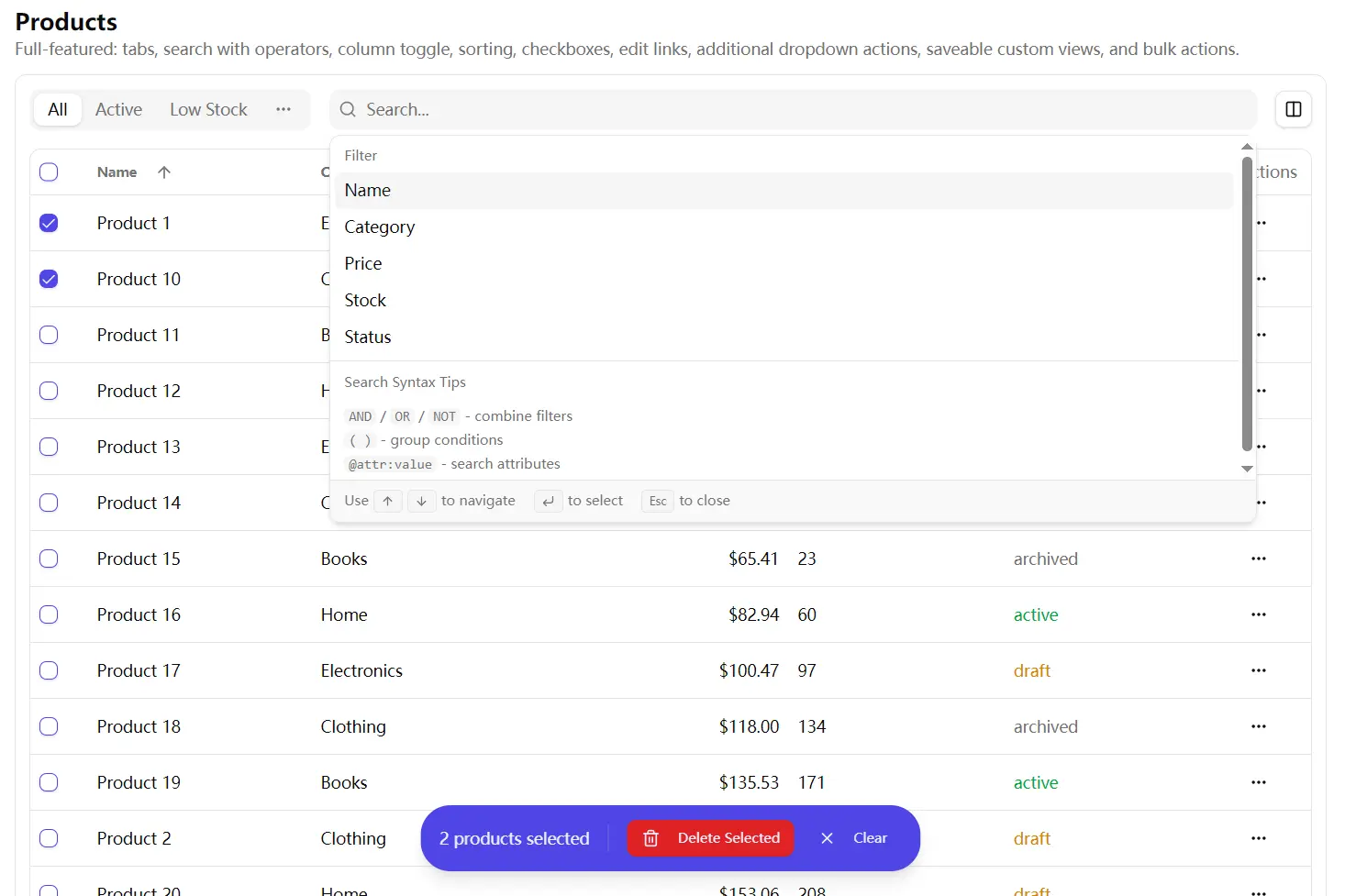Select Category from the filter dropdown
Image resolution: width=1345 pixels, height=896 pixels.
click(x=380, y=227)
